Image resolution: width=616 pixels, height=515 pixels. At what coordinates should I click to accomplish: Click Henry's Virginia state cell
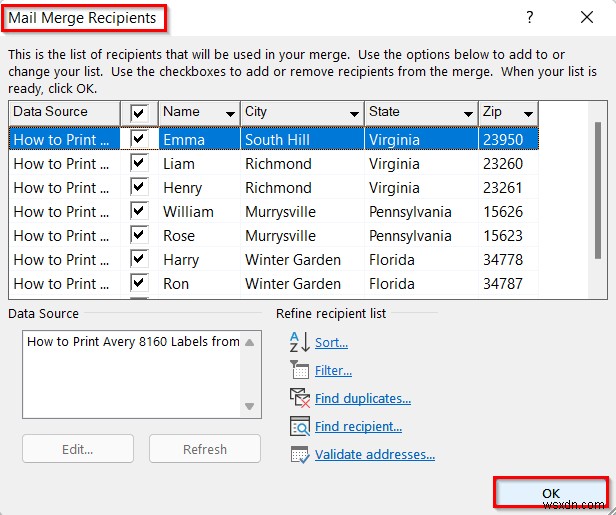click(x=422, y=187)
